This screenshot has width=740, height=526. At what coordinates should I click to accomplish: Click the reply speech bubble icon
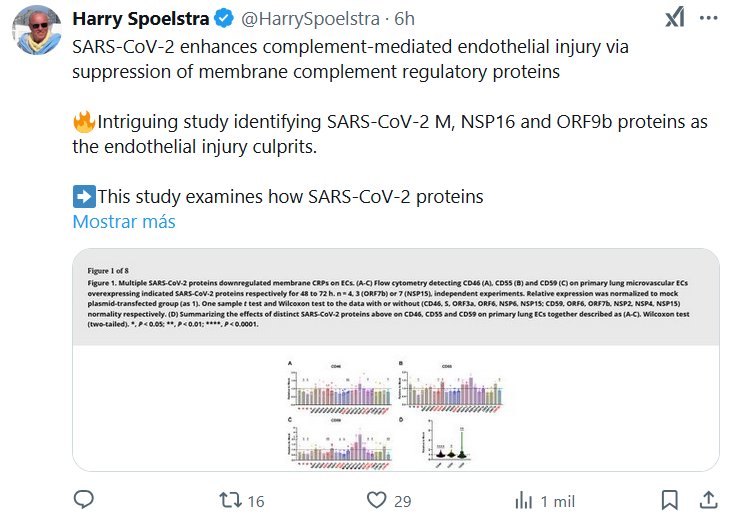[x=85, y=500]
